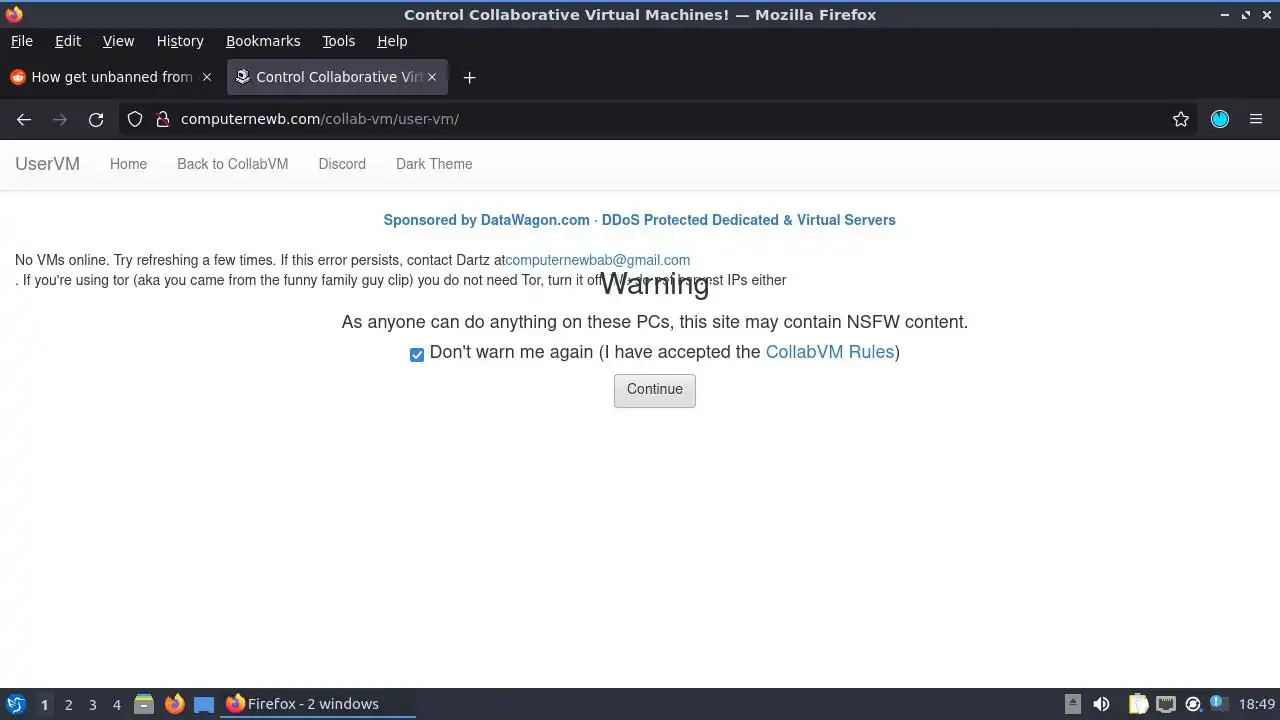The height and width of the screenshot is (720, 1280).
Task: Open the volume speaker tray icon
Action: (1101, 704)
